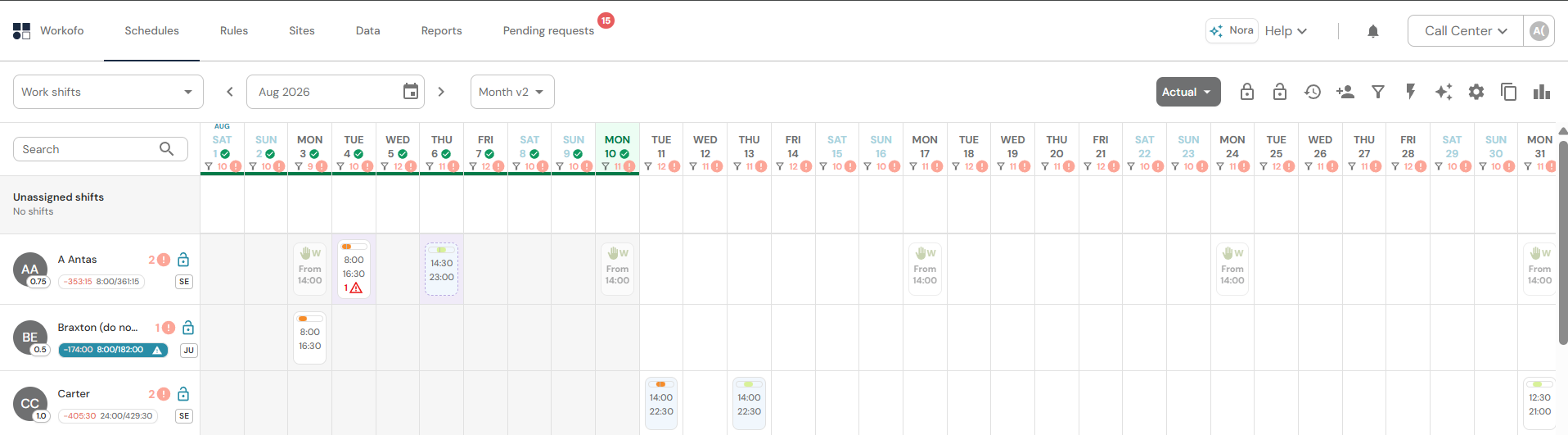Screen dimensions: 1568x435
Task: Open the Work shifts dropdown
Action: pyautogui.click(x=108, y=92)
